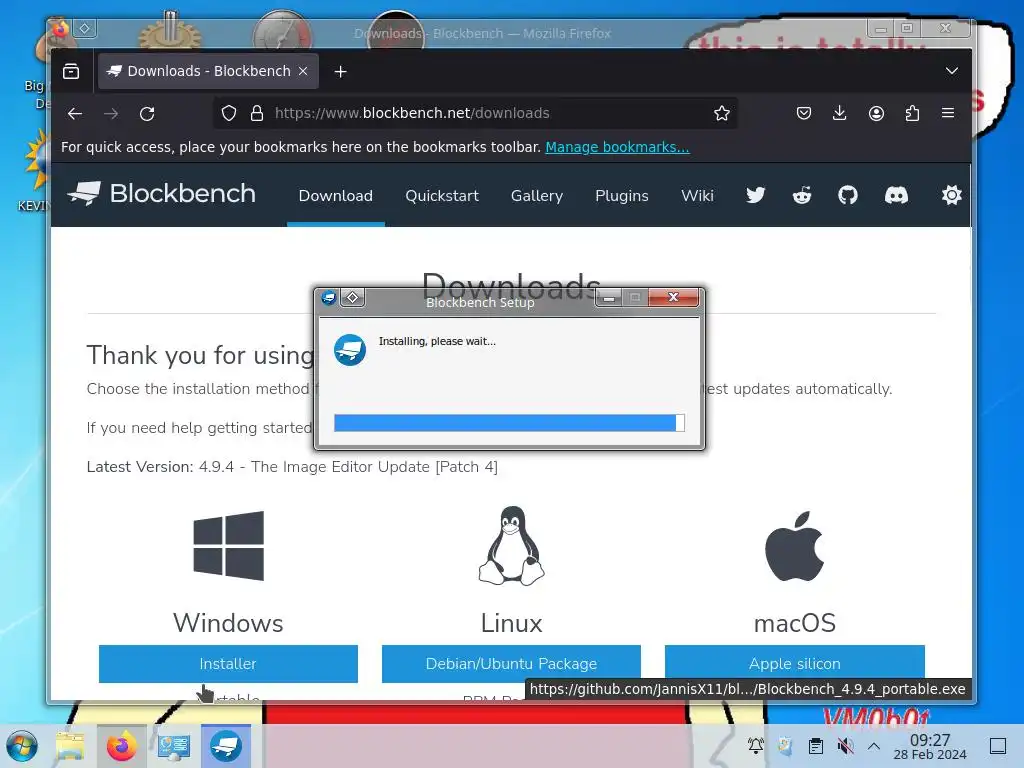
Task: Click the Apple macOS logo image
Action: 795,546
